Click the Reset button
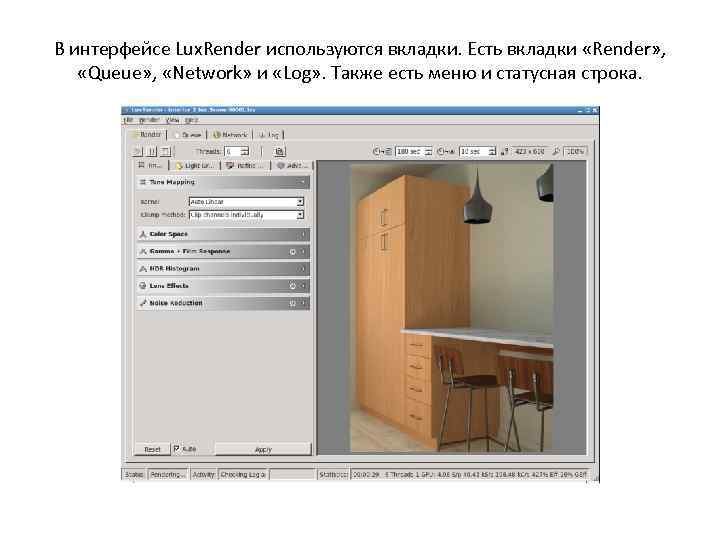 click(152, 449)
